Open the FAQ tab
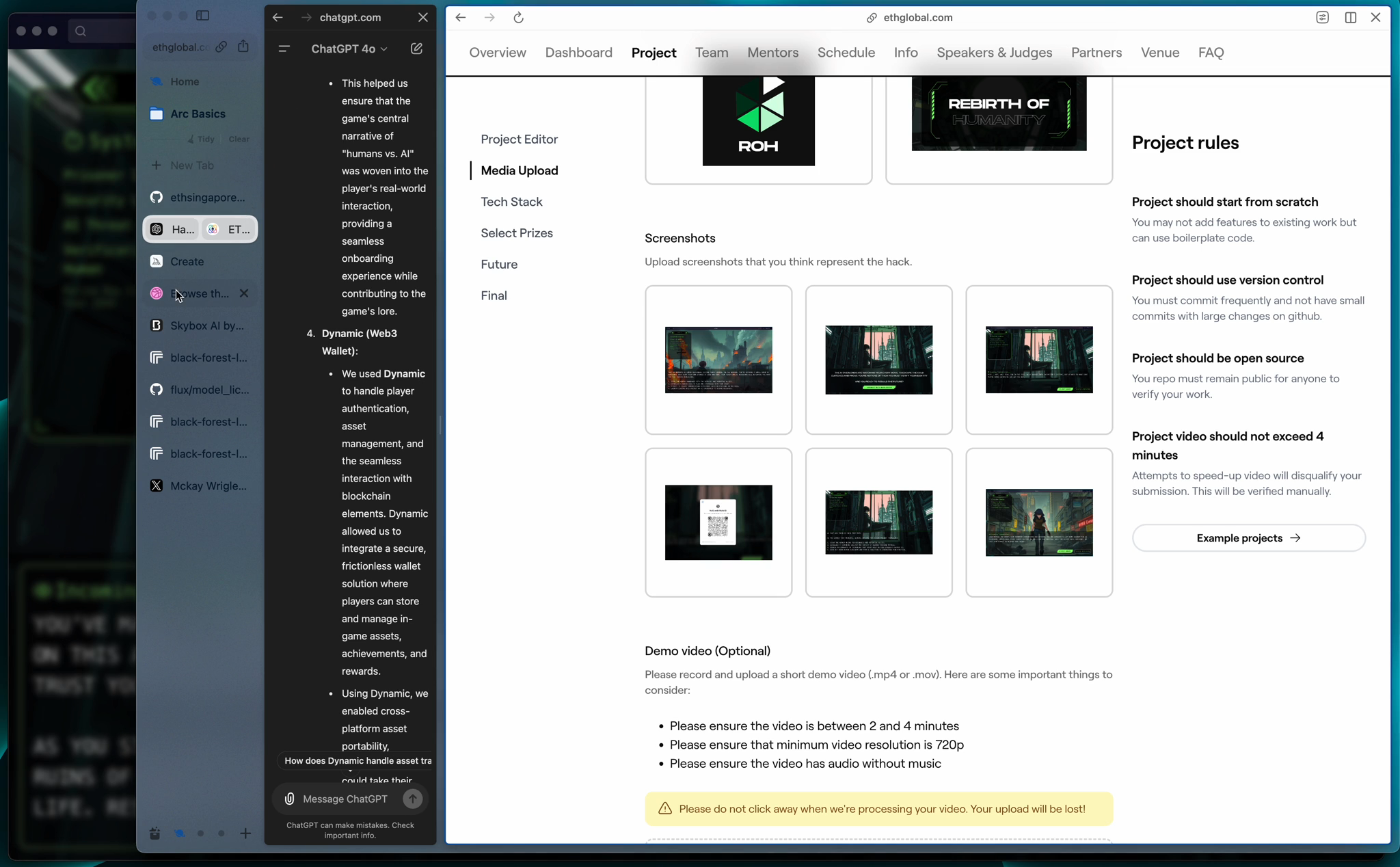The width and height of the screenshot is (1400, 867). click(x=1211, y=53)
